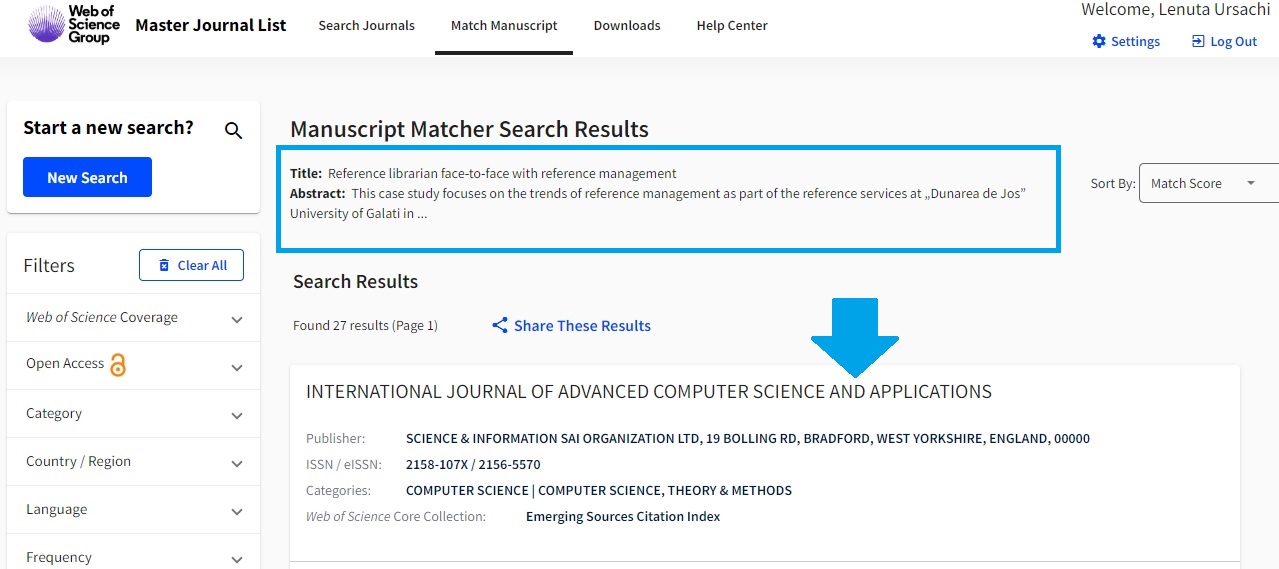1279x569 pixels.
Task: Click the ISSN value 2158-107X / 2156-5570
Action: tap(473, 465)
